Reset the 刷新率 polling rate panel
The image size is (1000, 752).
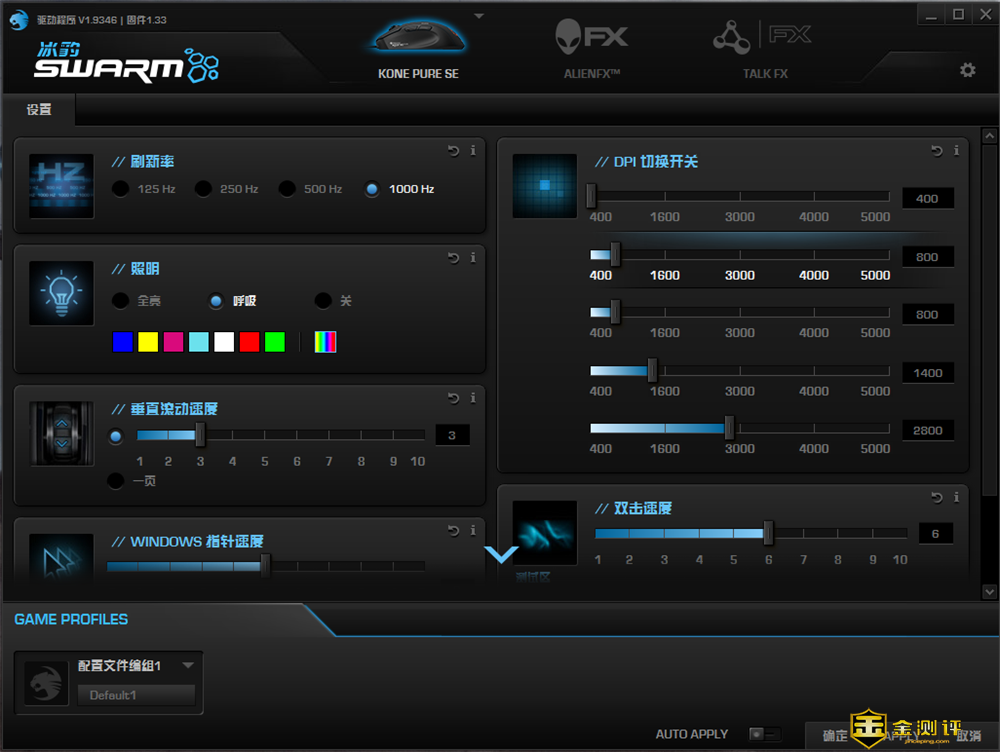454,151
